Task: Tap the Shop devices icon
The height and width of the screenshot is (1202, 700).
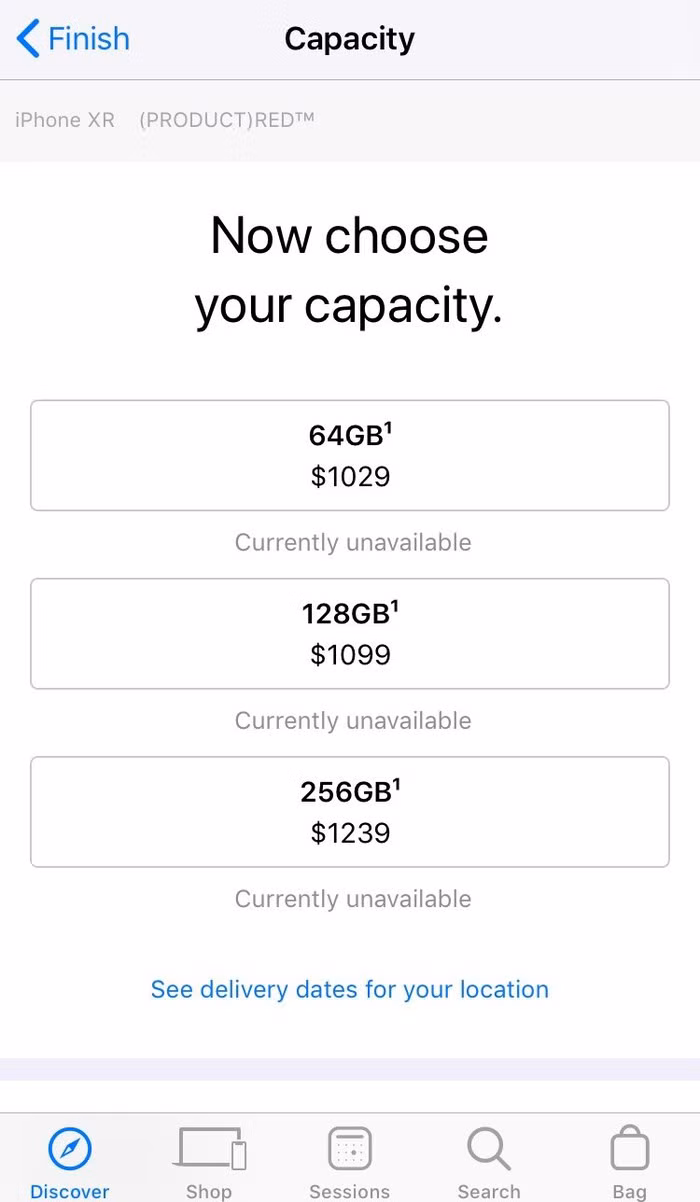Action: tap(210, 1148)
